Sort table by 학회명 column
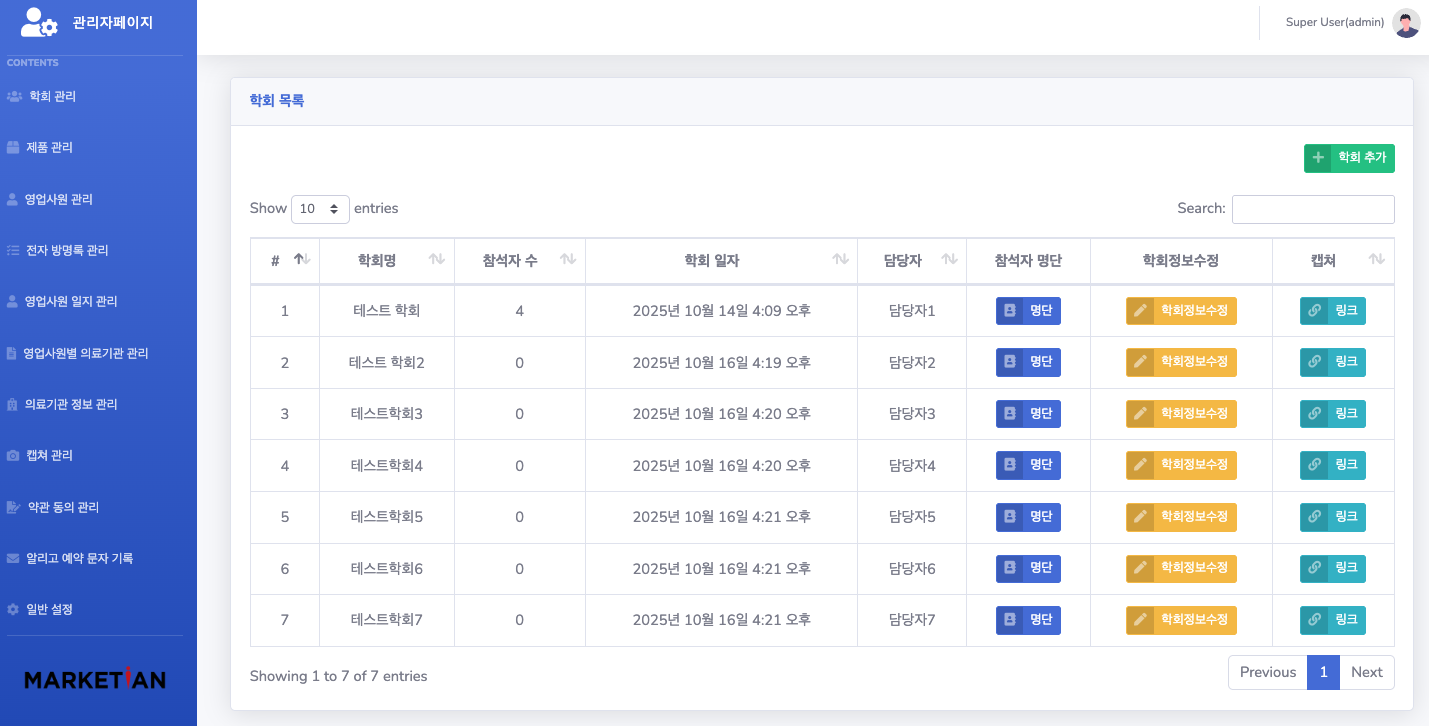 click(386, 261)
